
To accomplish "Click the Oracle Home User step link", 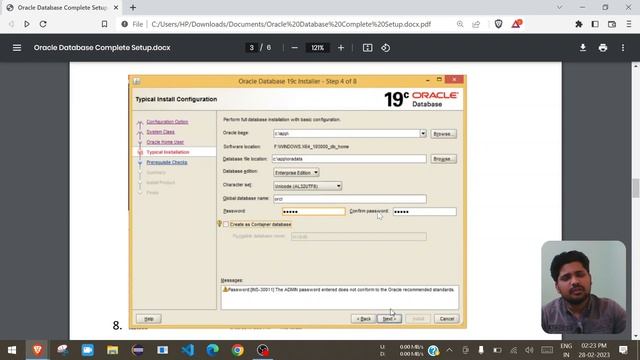I will (165, 142).
